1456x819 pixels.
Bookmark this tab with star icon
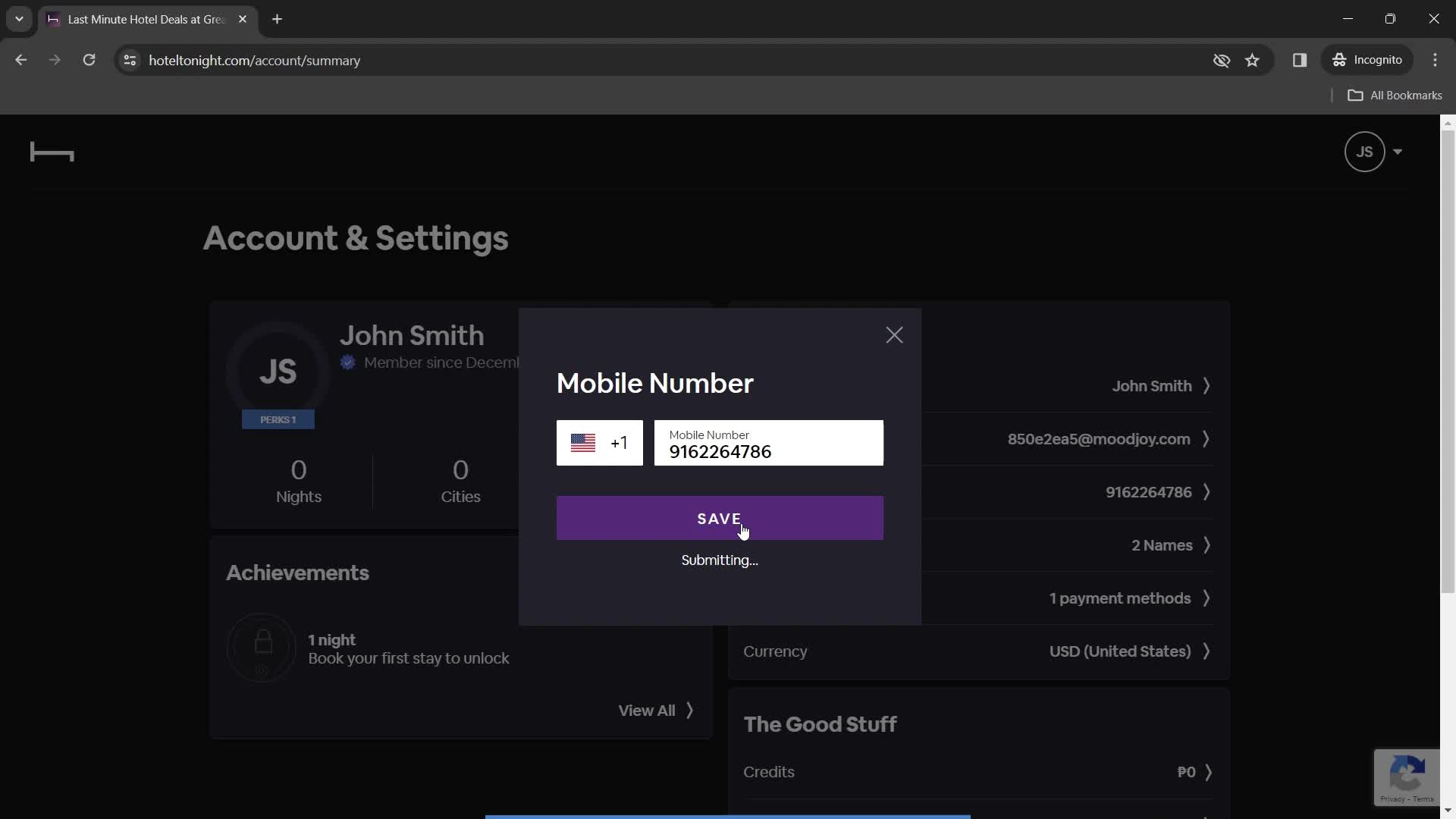(1252, 60)
